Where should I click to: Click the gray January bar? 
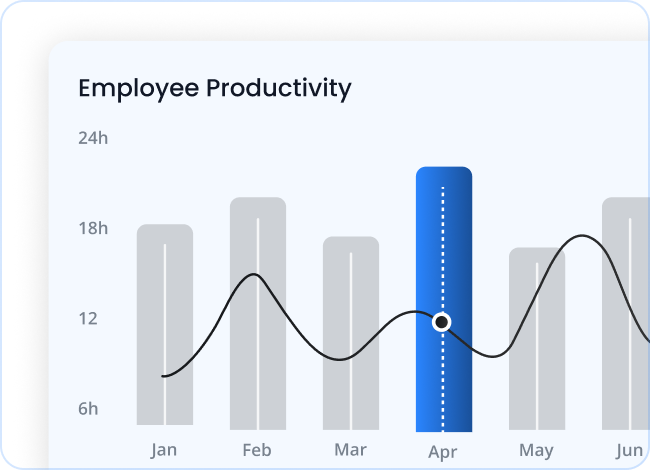coord(165,300)
